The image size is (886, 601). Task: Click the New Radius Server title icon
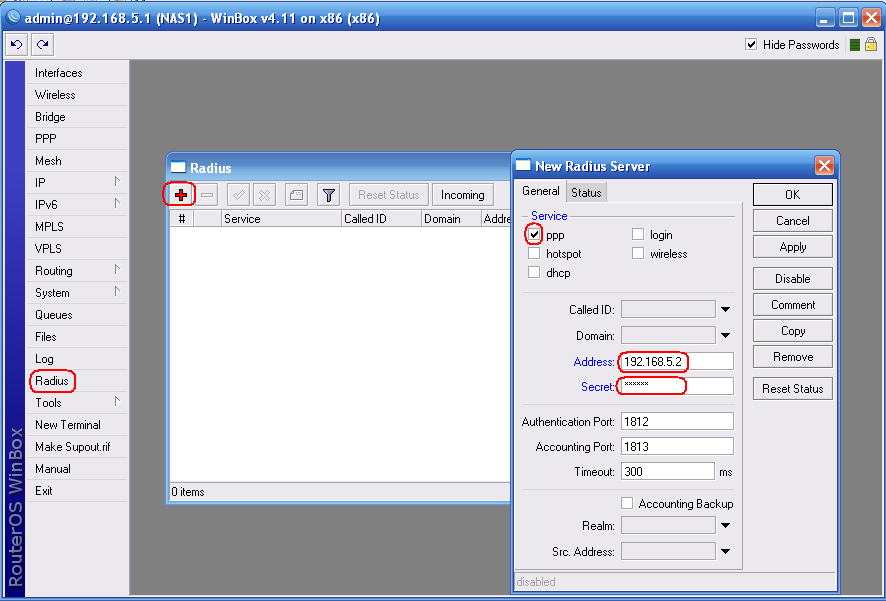pyautogui.click(x=523, y=165)
